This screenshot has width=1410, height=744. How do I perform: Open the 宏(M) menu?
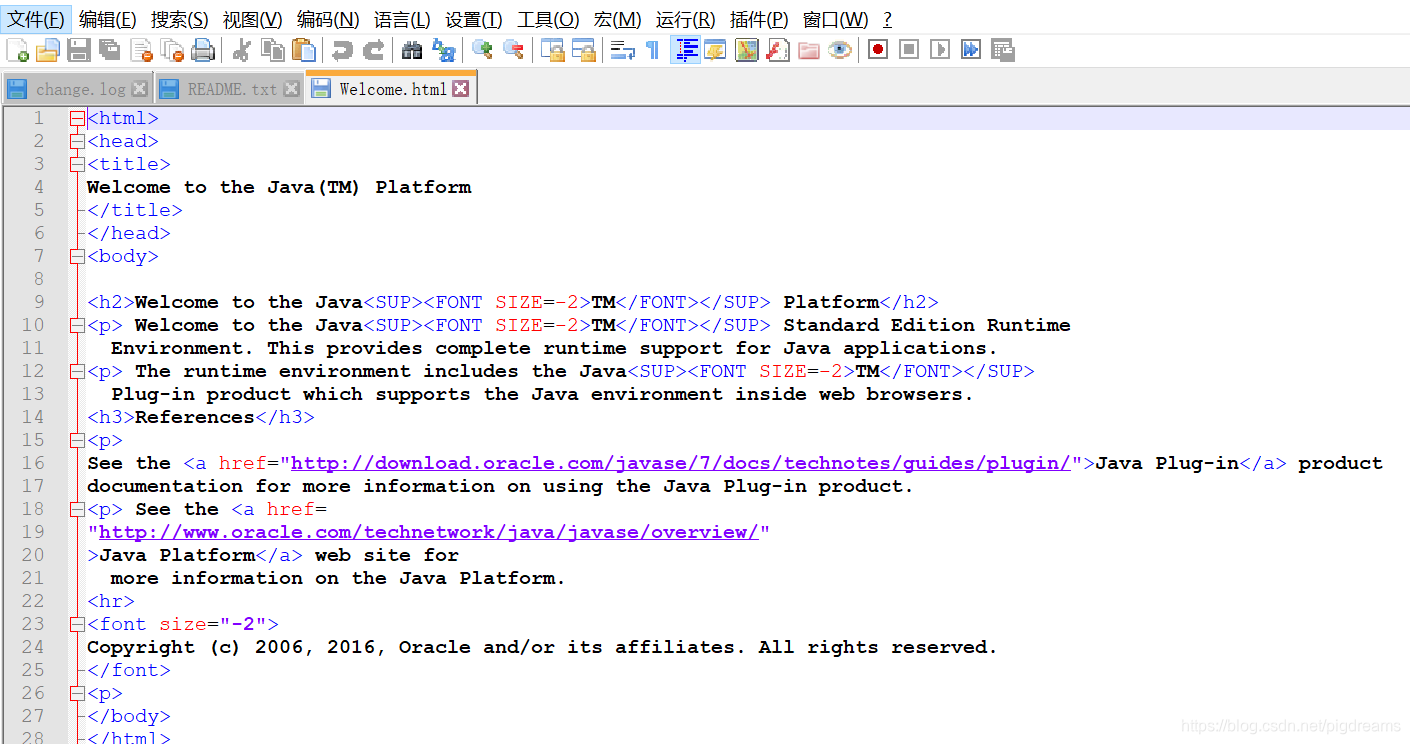click(x=618, y=19)
